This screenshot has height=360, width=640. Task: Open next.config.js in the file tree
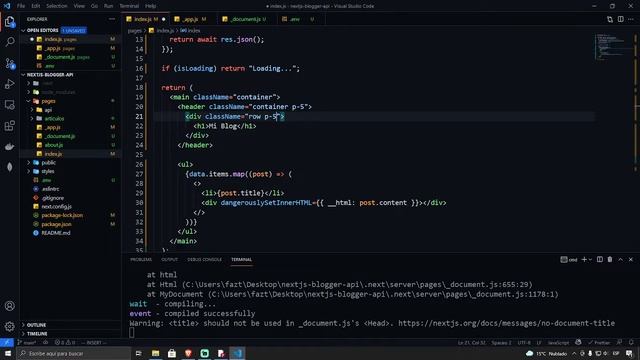[x=56, y=207]
